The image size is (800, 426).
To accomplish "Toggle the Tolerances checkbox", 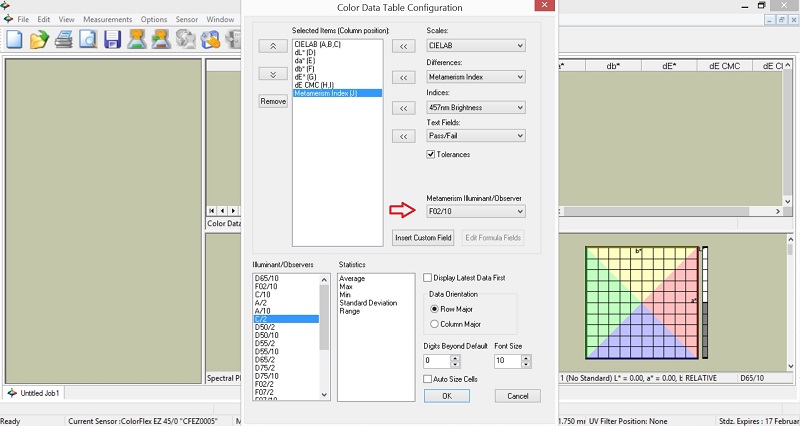I will click(x=430, y=155).
